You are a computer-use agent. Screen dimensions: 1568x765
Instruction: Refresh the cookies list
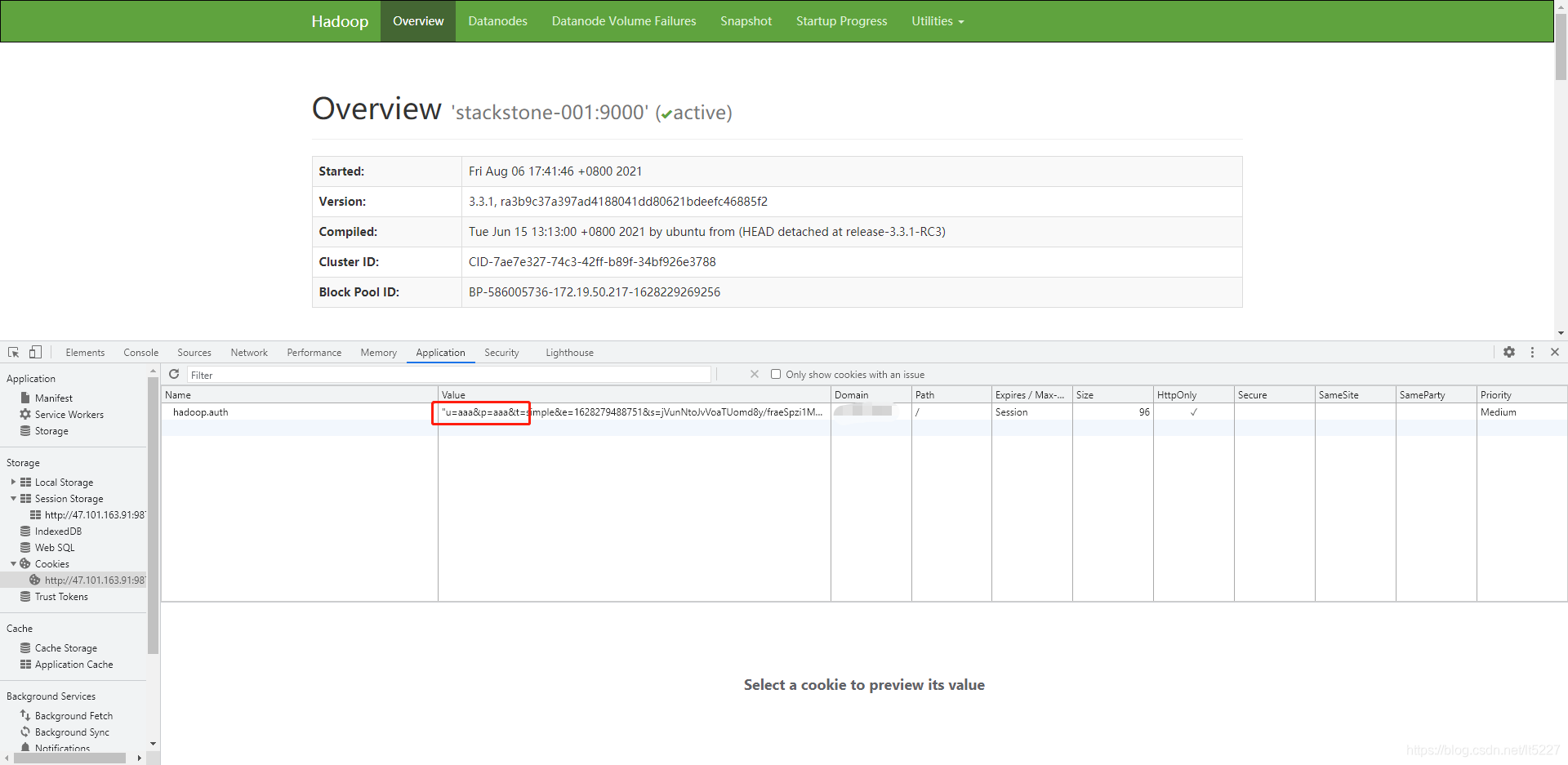tap(174, 374)
